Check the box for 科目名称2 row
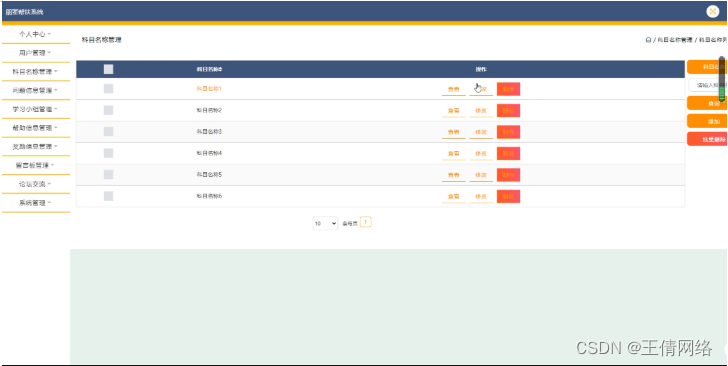The width and height of the screenshot is (728, 366). [x=108, y=110]
